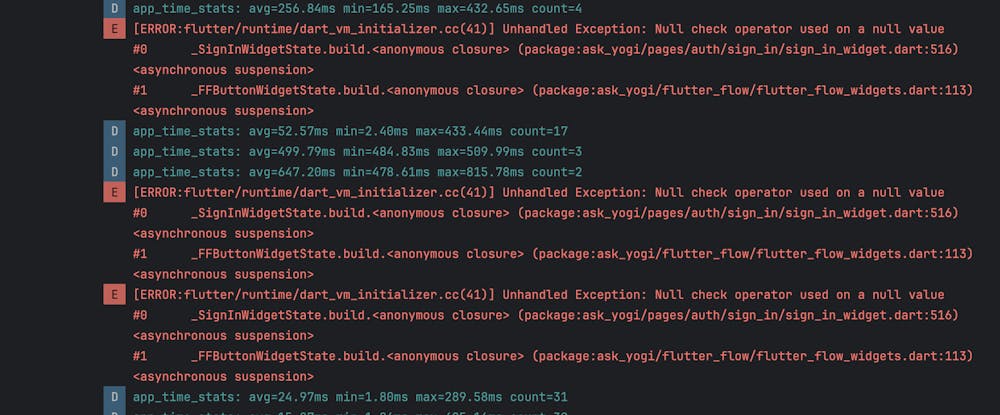
Task: Click the D level badge for avg=499.79ms
Action: [114, 151]
